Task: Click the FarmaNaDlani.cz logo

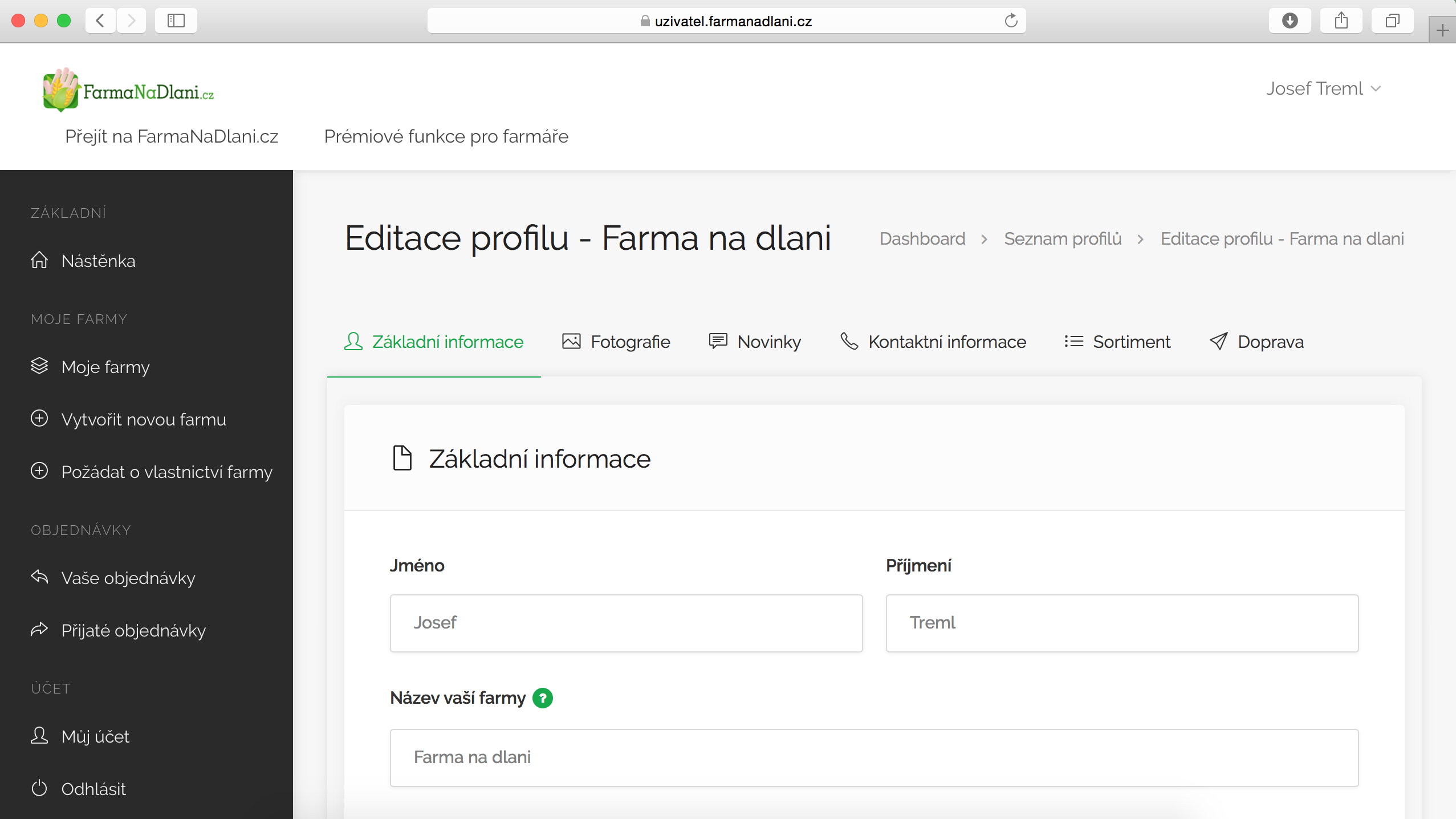Action: click(x=129, y=90)
